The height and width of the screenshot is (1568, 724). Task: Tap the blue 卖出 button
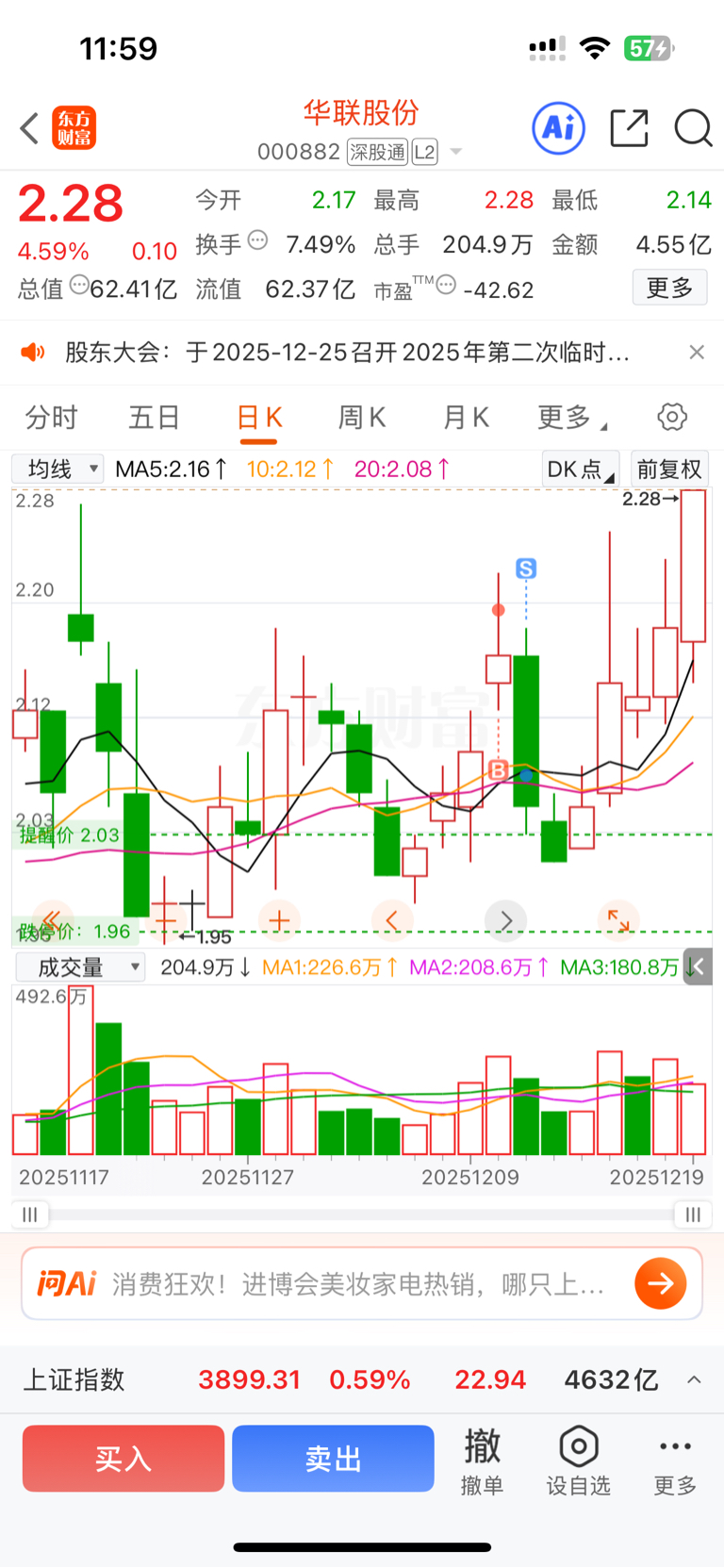333,1459
